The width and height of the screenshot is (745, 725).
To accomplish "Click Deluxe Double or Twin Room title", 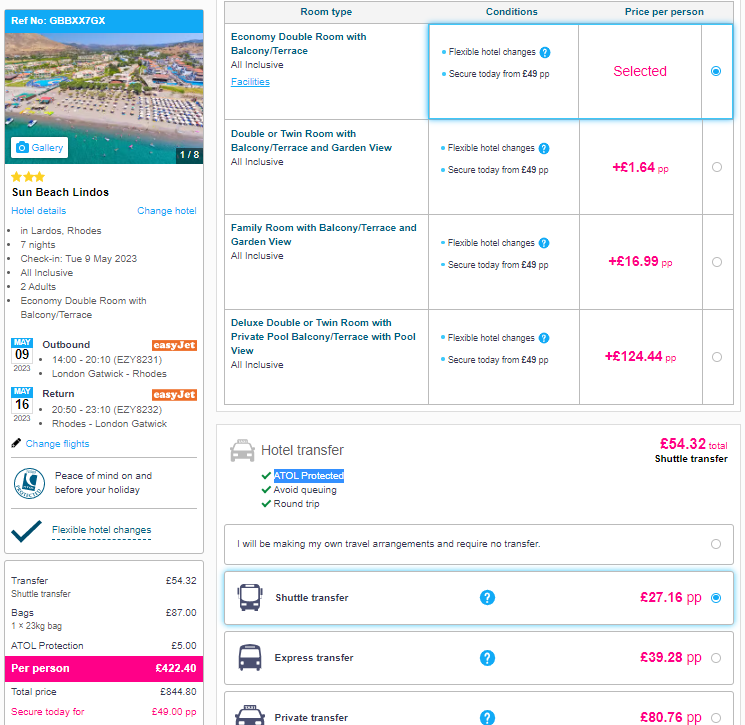I will tap(323, 336).
